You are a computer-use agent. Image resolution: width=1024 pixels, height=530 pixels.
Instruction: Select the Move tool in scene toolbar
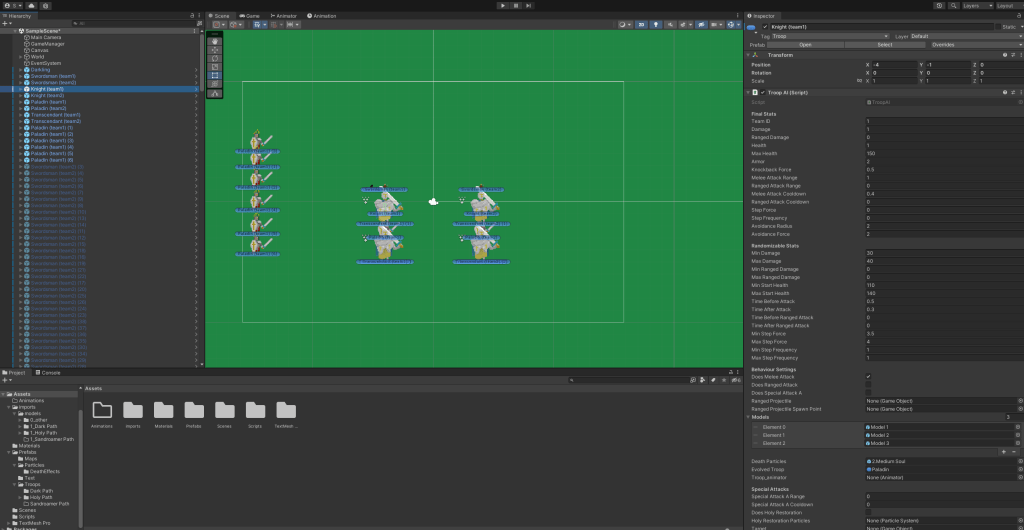click(215, 49)
